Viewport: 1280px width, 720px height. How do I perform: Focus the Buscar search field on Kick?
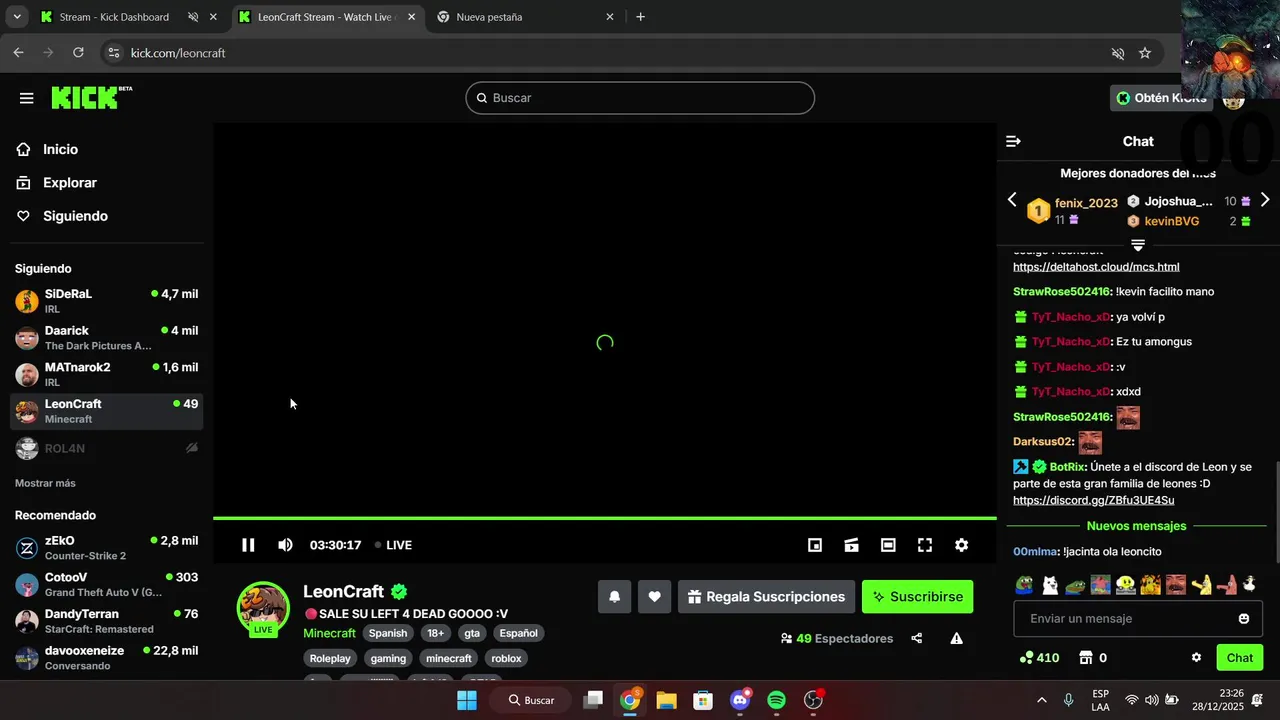(640, 98)
